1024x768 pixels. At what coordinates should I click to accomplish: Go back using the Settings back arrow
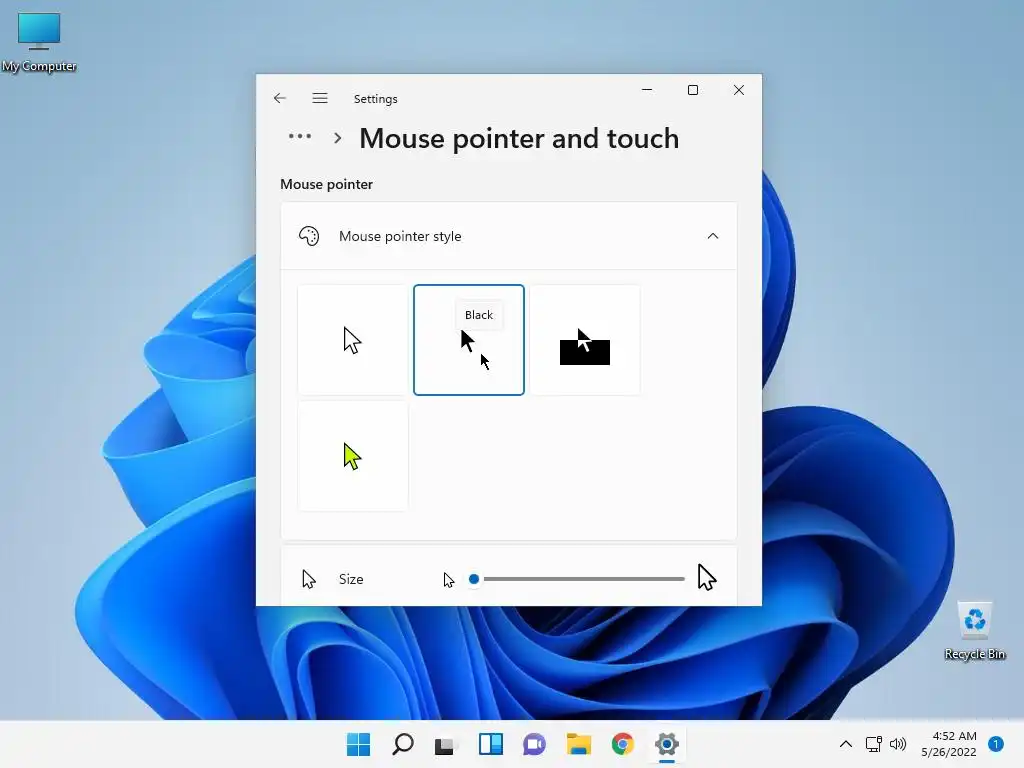click(280, 98)
